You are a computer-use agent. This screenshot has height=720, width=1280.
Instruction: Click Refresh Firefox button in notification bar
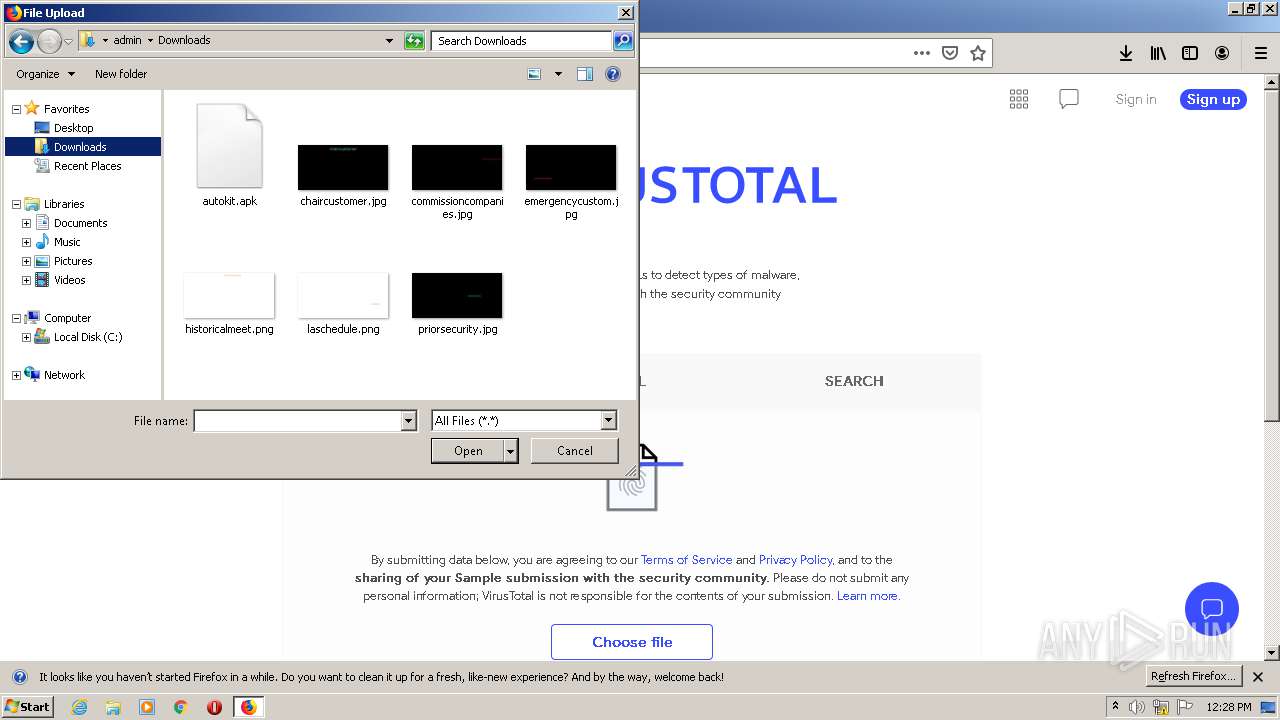coord(1194,676)
